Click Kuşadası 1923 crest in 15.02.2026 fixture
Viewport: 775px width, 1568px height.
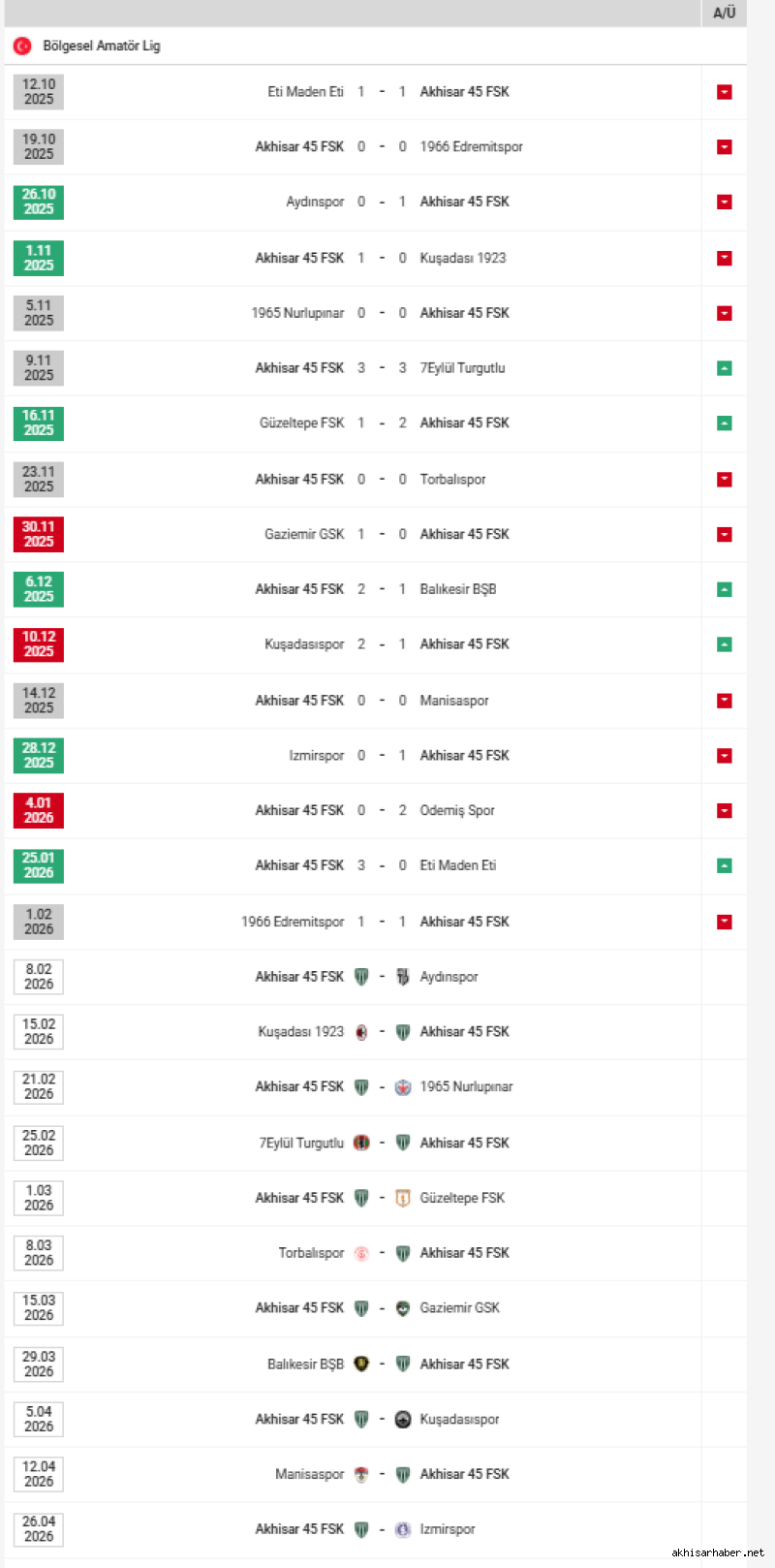[361, 1032]
